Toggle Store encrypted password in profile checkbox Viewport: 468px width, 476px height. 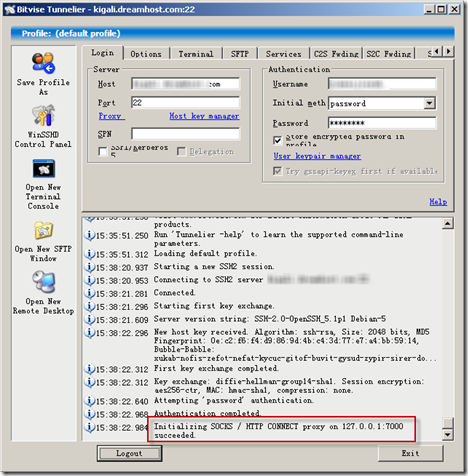277,140
